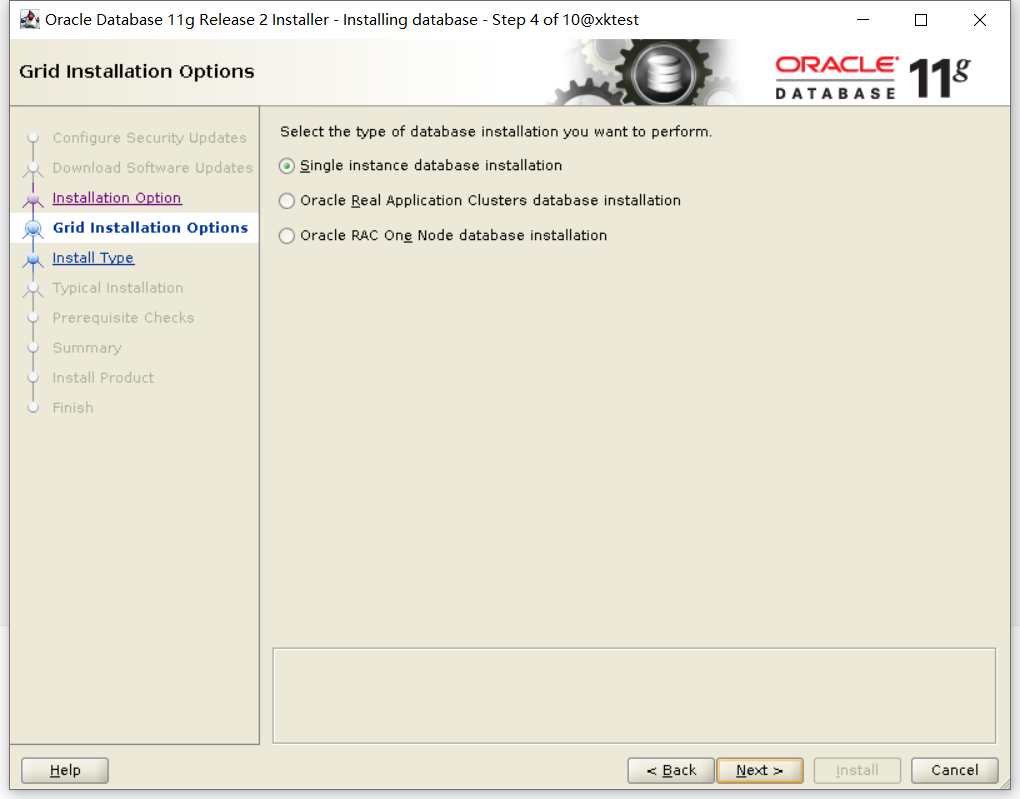Viewport: 1020px width, 799px height.
Task: Click the disabled Install button
Action: click(x=857, y=770)
